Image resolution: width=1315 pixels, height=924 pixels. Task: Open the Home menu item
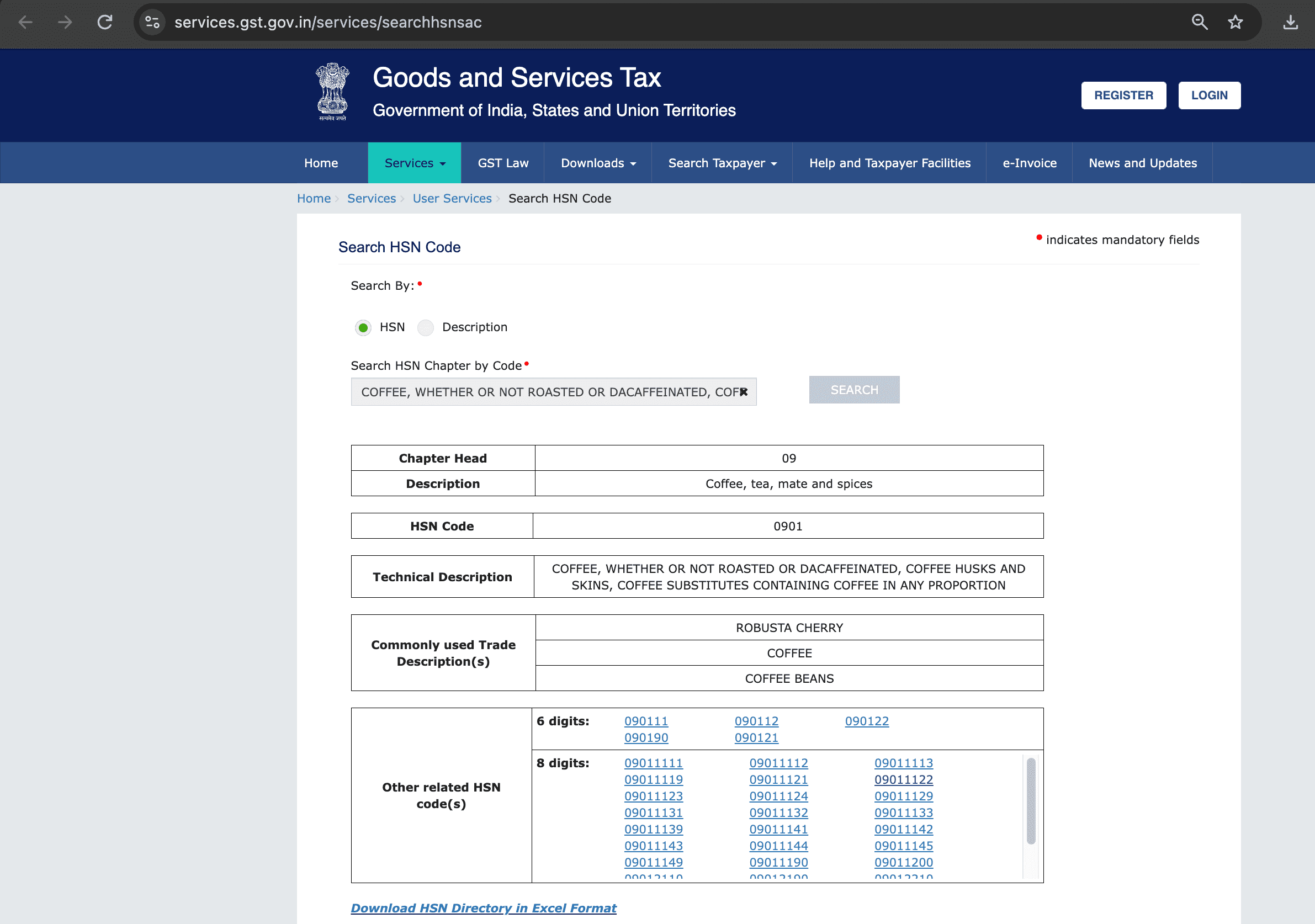tap(321, 163)
